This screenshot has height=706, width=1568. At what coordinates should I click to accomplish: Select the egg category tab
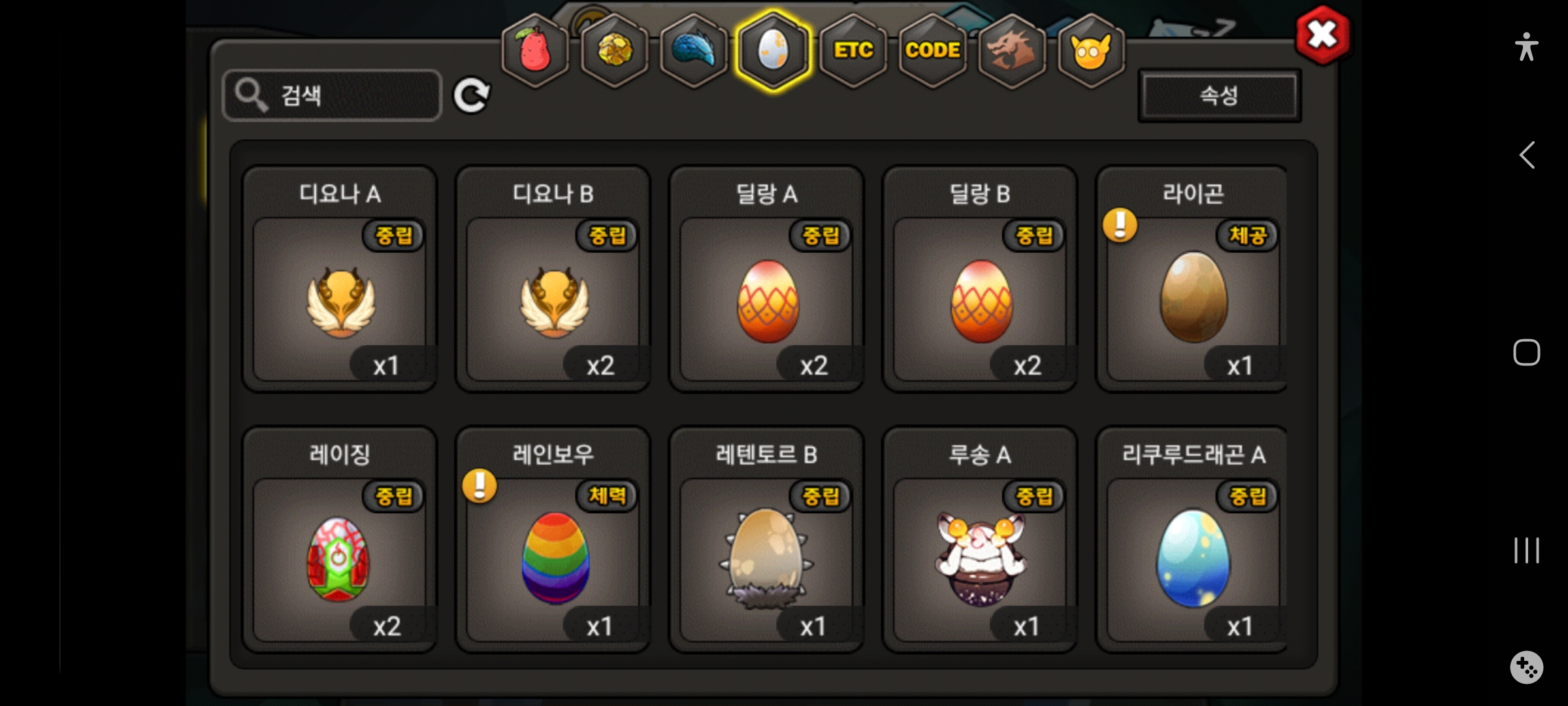coord(774,50)
